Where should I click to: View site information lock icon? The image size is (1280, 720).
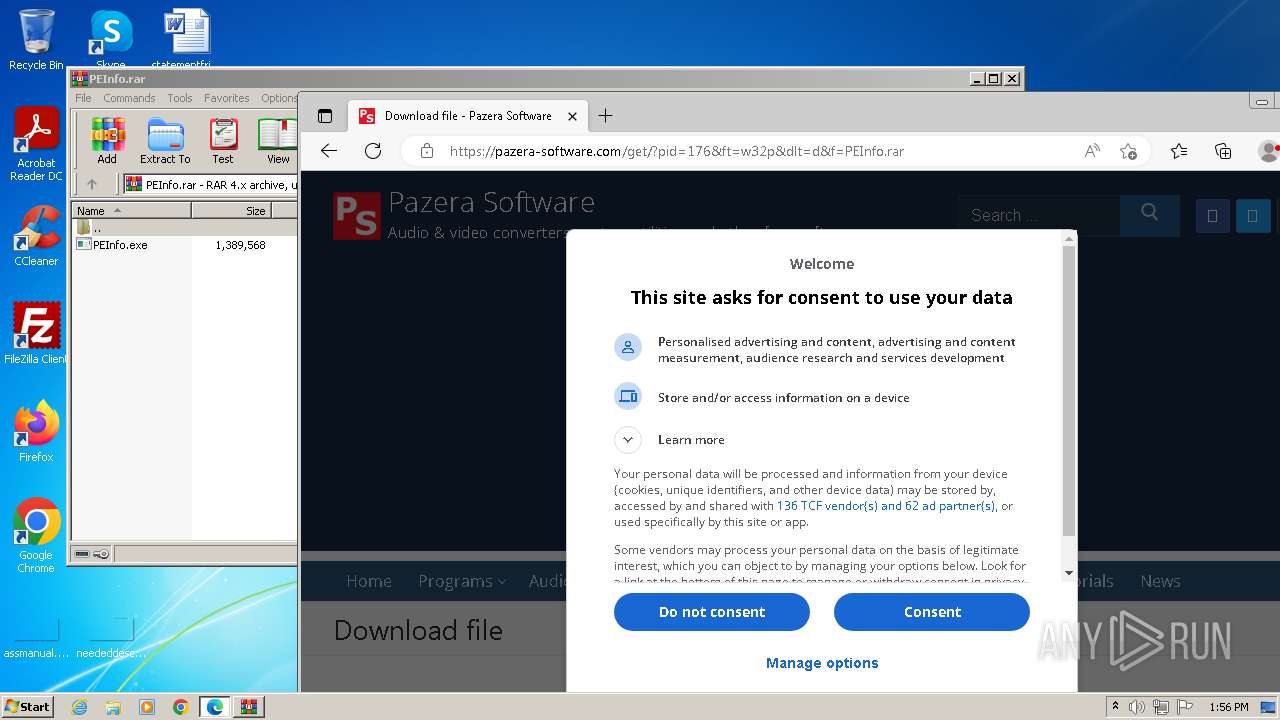tap(427, 151)
